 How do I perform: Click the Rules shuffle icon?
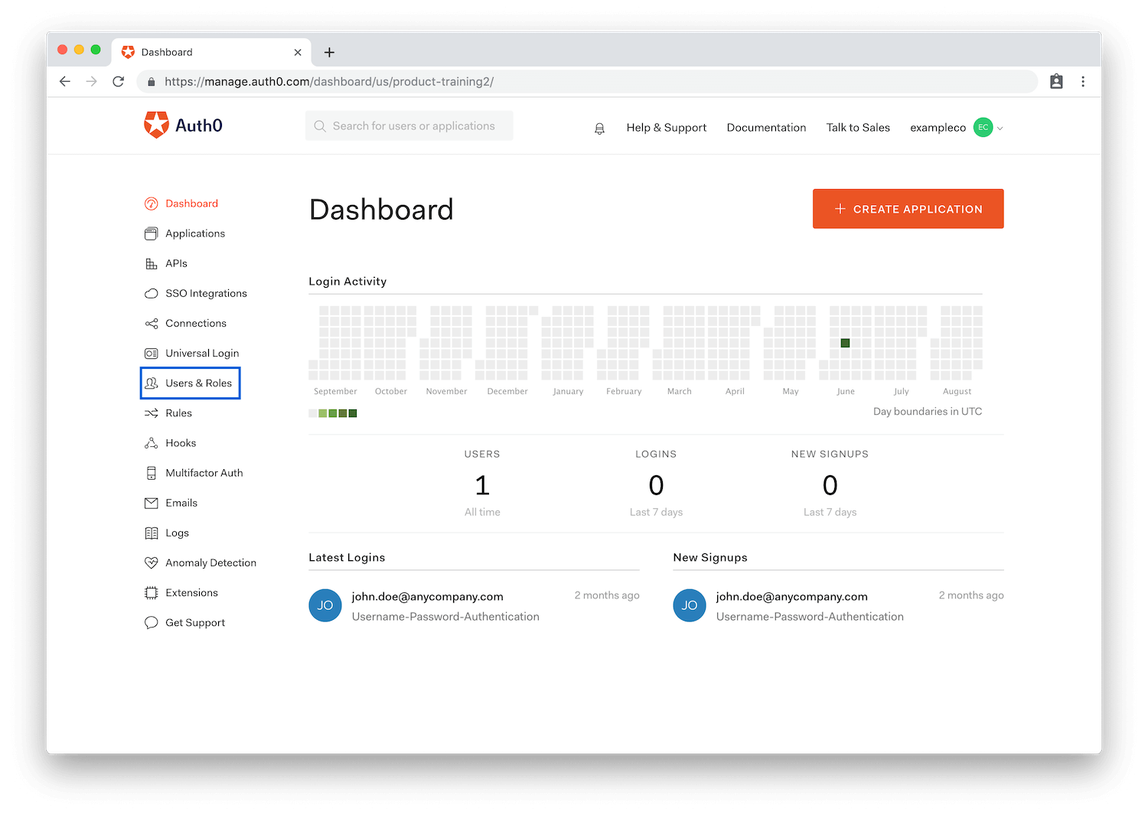(x=151, y=413)
